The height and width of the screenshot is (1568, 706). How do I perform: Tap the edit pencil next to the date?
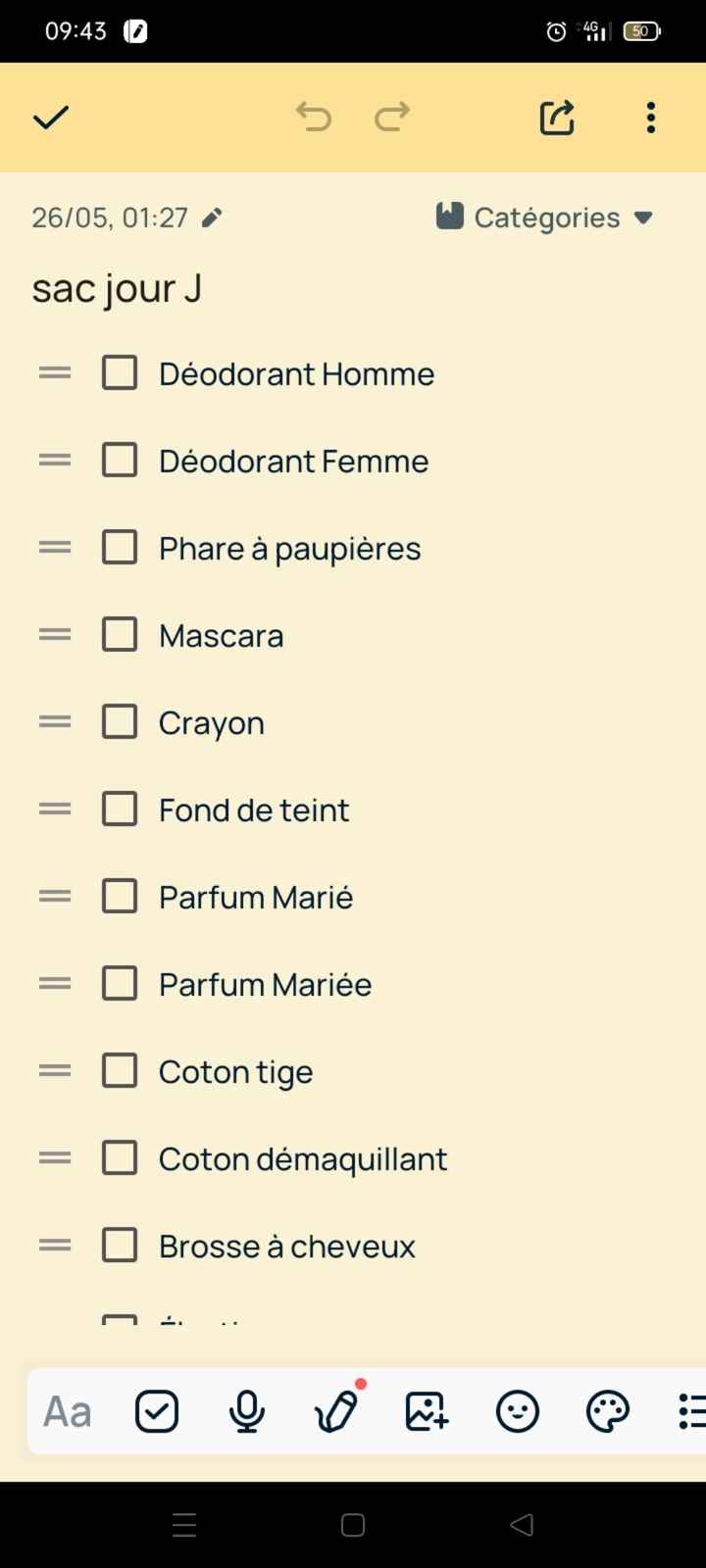pos(212,218)
